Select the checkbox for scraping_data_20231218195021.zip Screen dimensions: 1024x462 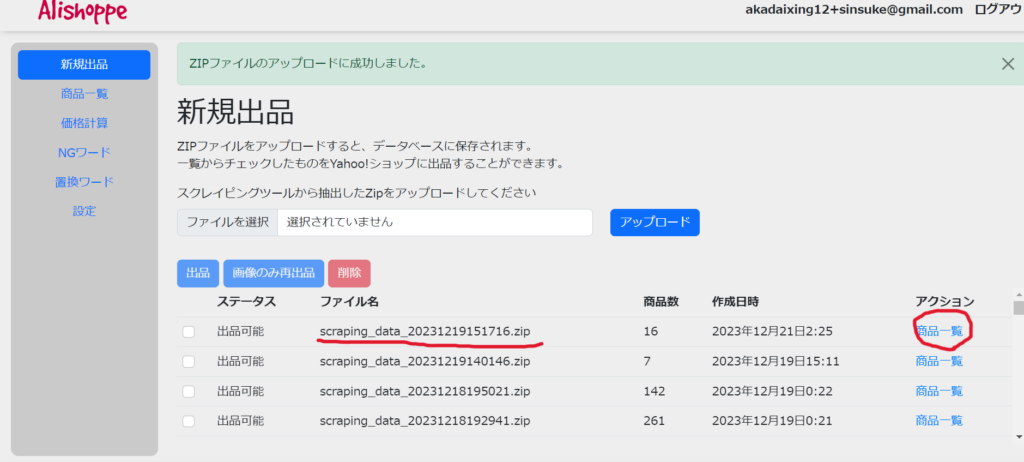pos(189,391)
